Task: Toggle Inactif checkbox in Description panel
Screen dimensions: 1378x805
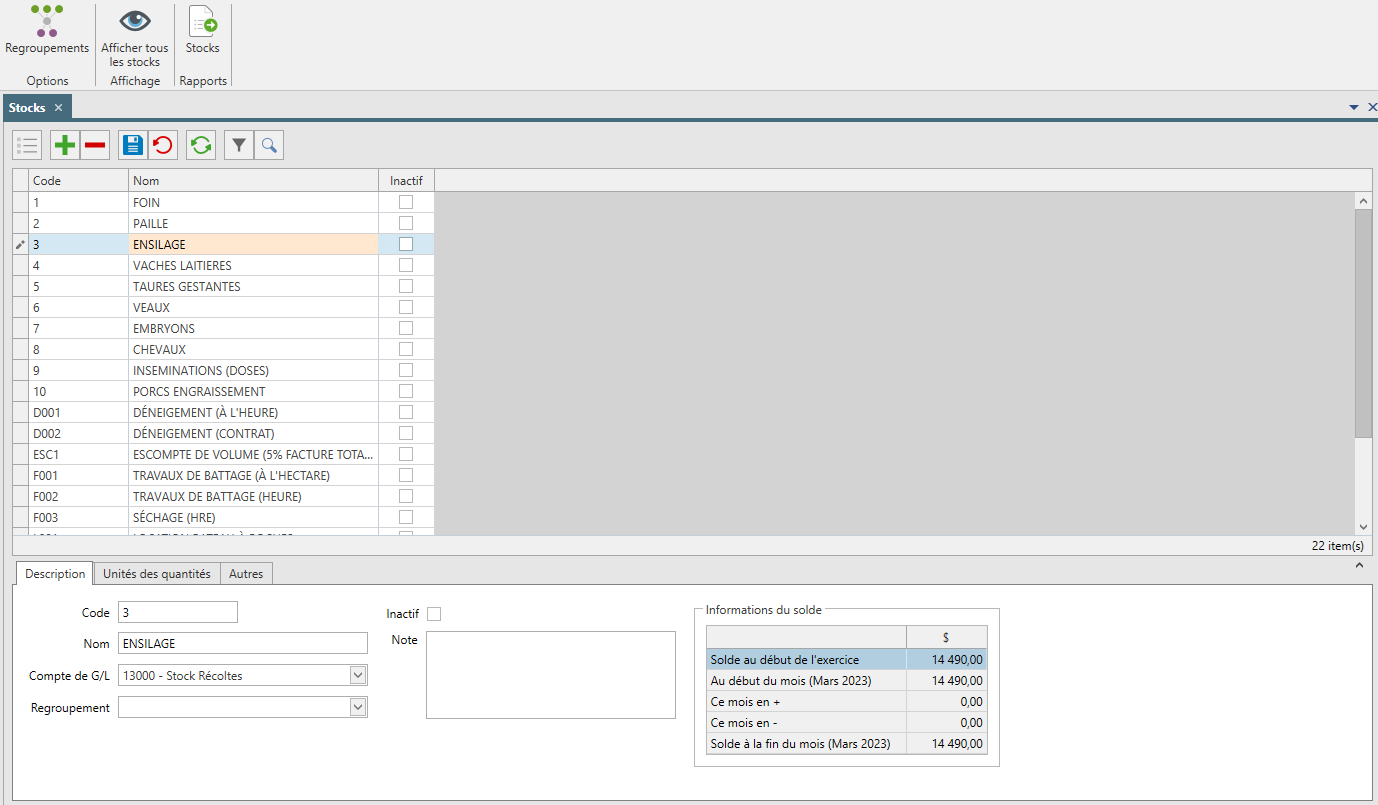Action: 434,614
